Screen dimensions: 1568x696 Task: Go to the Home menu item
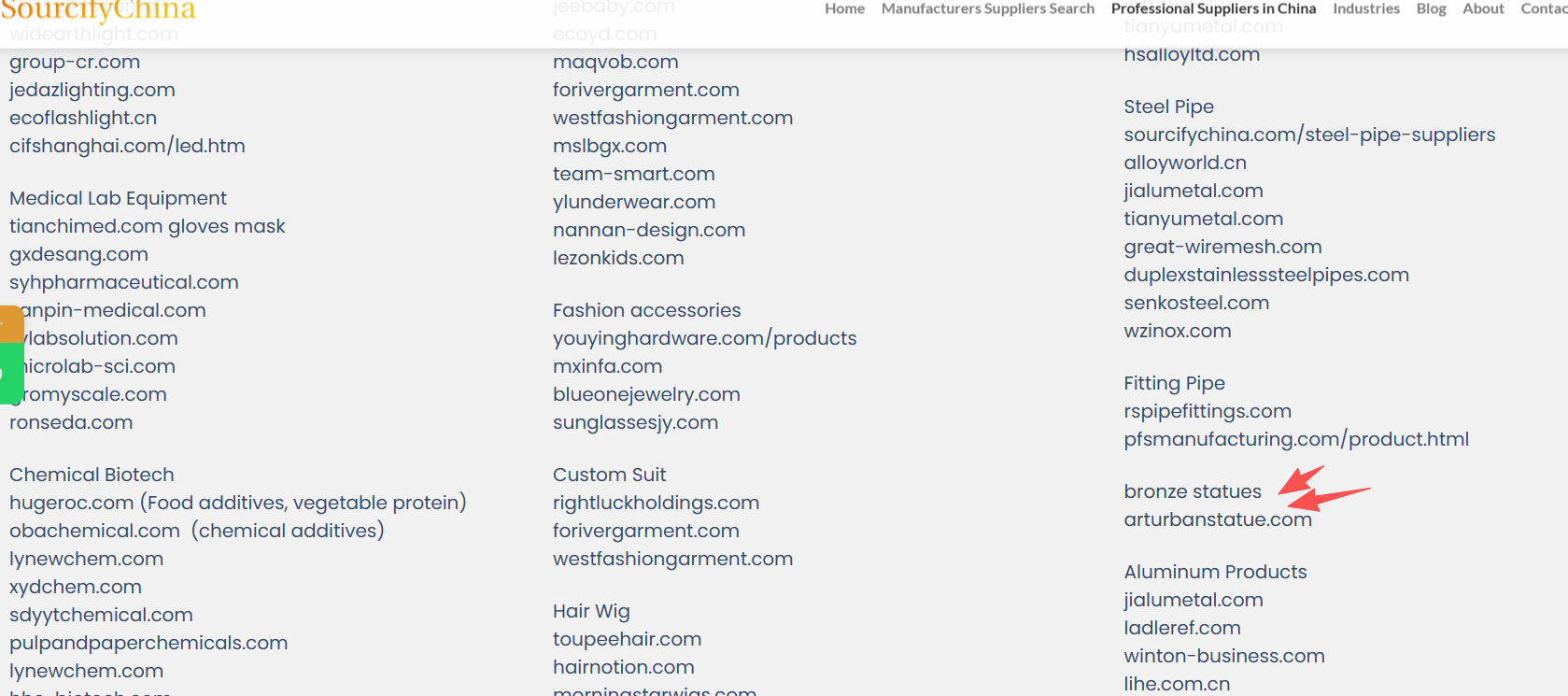(x=844, y=8)
